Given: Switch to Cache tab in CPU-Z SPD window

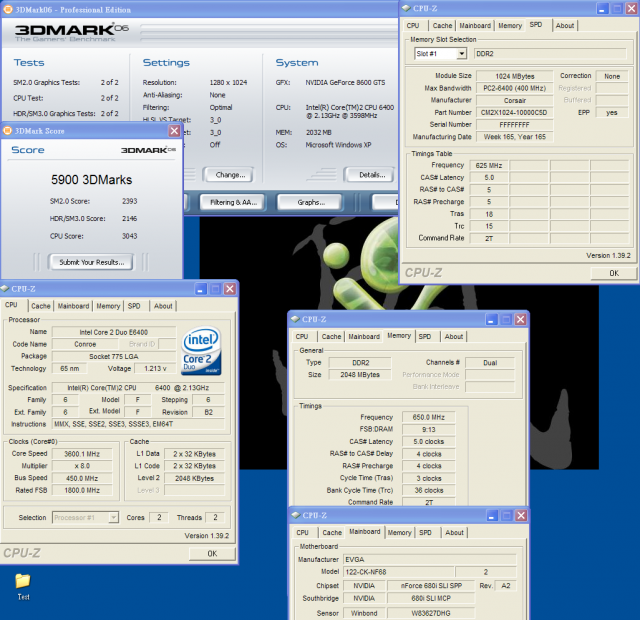Looking at the screenshot, I should pos(442,25).
